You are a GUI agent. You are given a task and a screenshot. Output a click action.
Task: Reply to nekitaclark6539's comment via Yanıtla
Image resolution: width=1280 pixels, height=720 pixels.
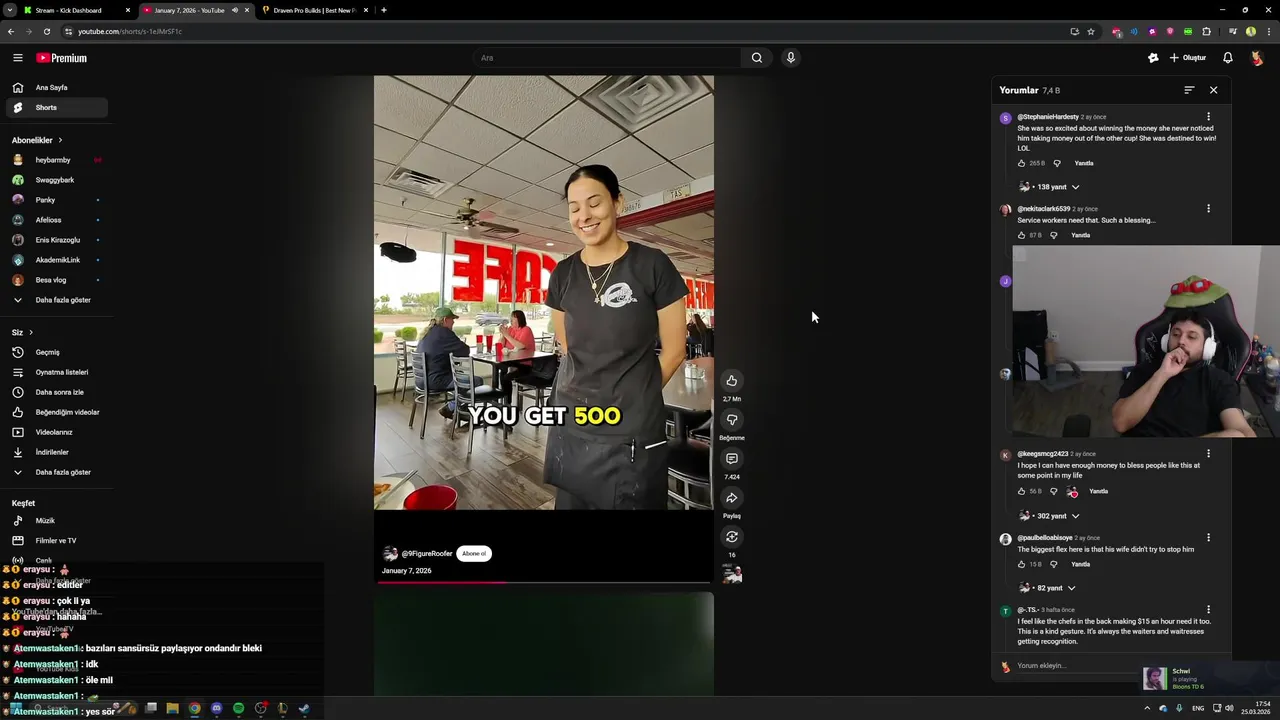pyautogui.click(x=1081, y=235)
